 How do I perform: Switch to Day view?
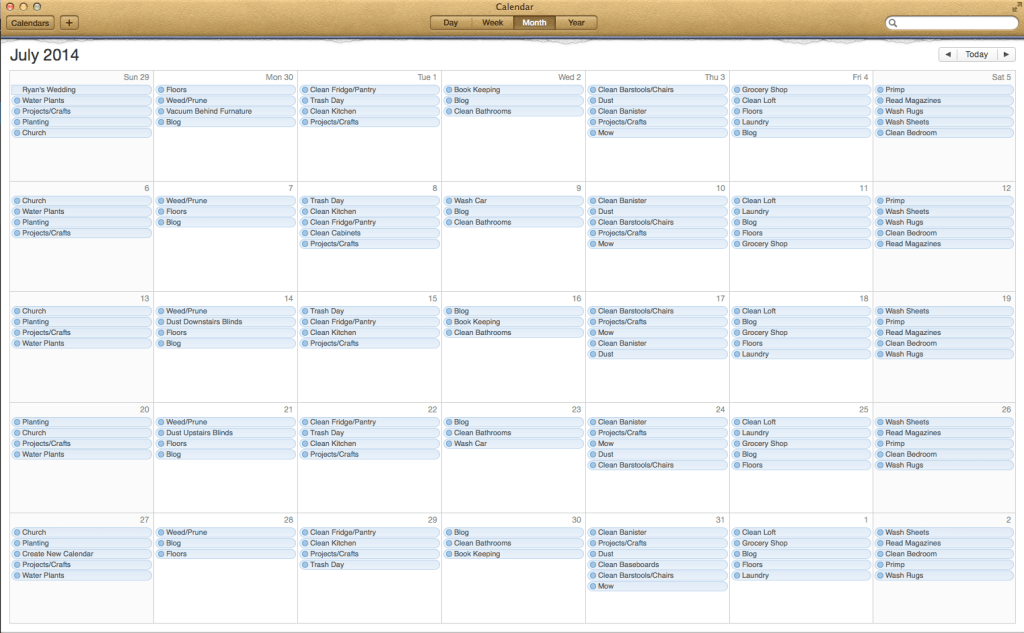pos(451,22)
